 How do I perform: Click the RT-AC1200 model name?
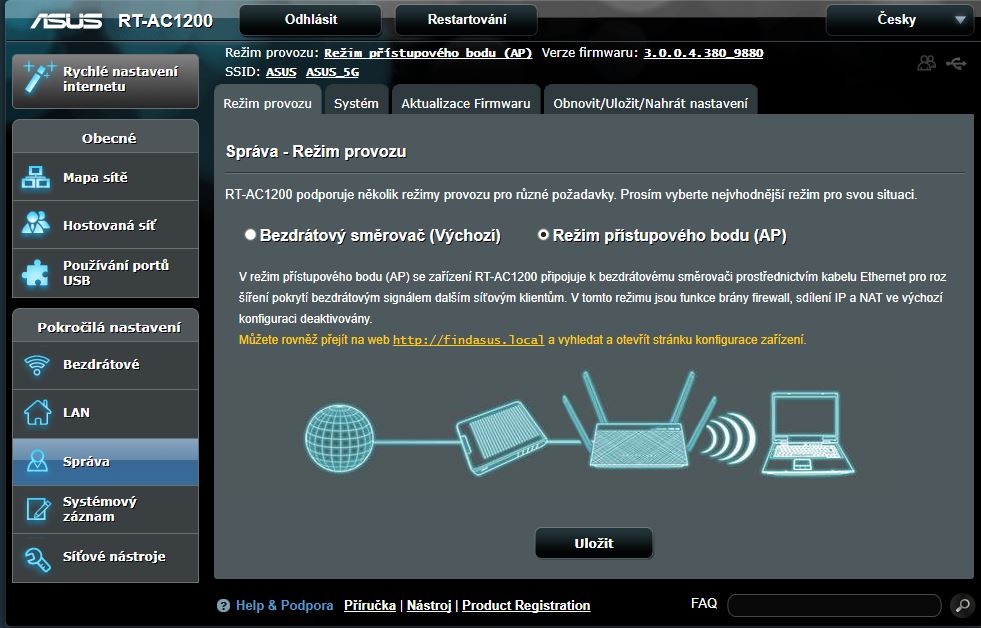tap(165, 21)
